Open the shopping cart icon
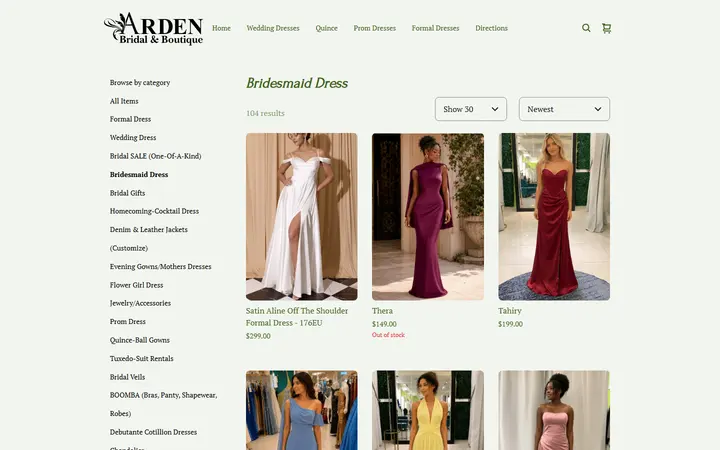 [607, 28]
